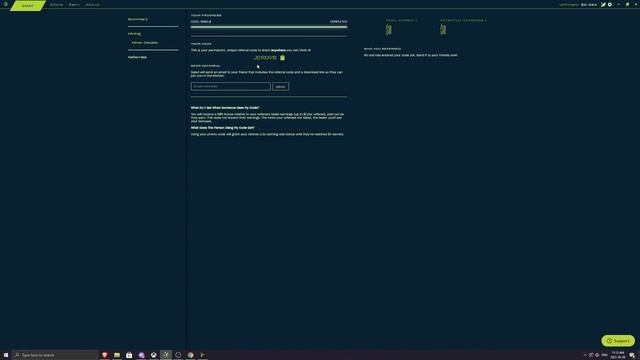Open the Earn tab

74,5
